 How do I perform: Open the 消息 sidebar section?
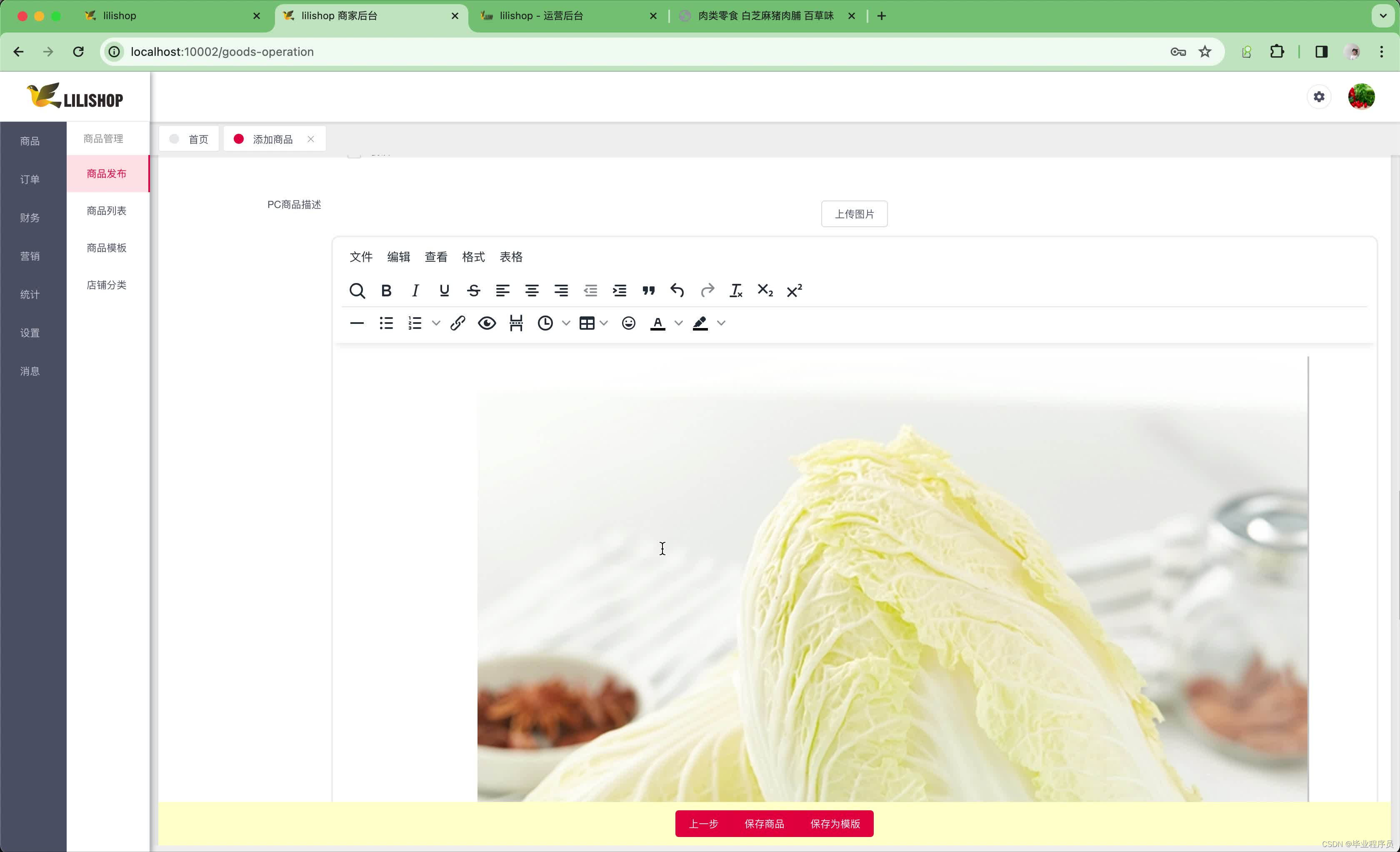[30, 371]
